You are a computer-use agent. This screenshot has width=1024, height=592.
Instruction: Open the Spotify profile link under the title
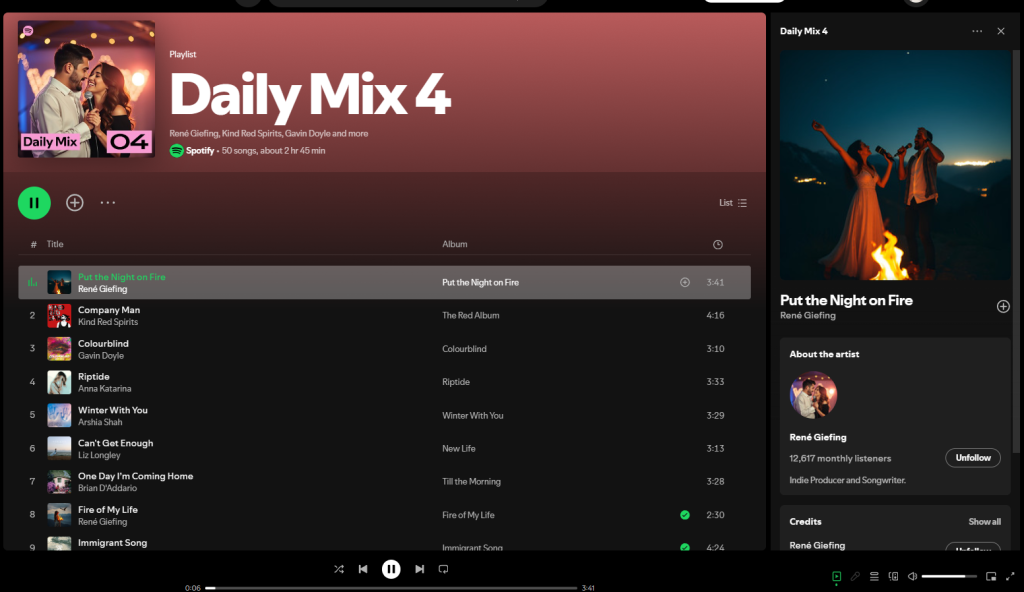click(200, 150)
